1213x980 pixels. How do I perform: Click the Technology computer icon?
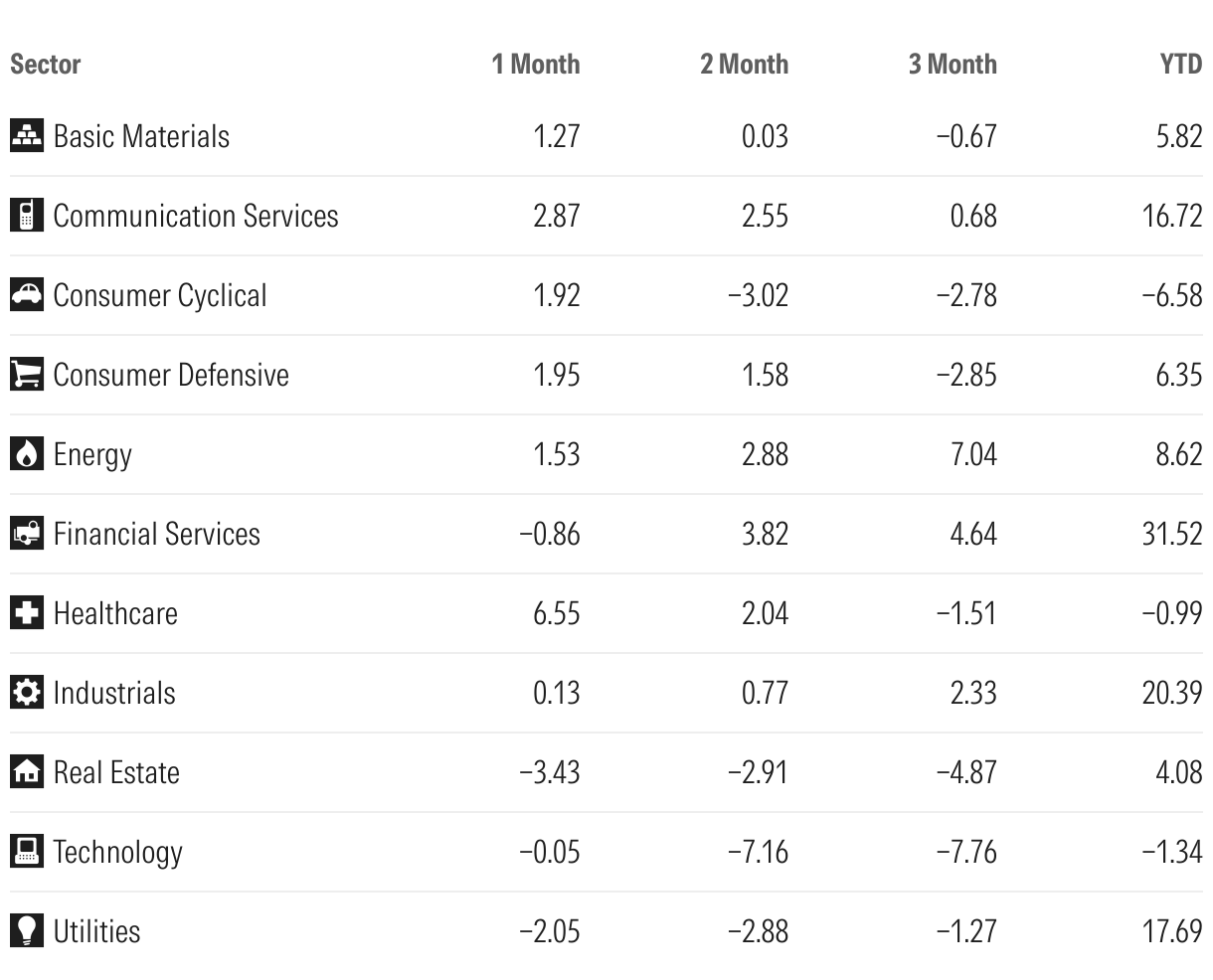point(27,852)
